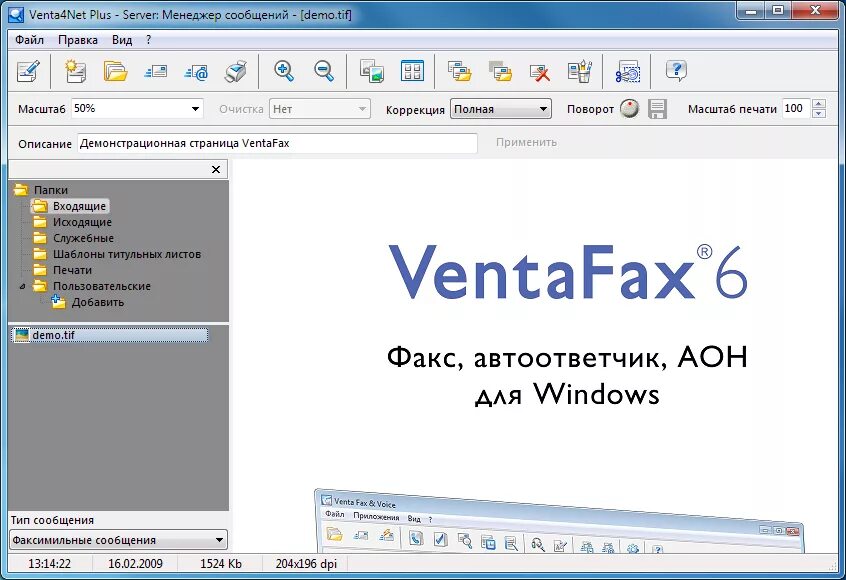Viewport: 846px width, 580px height.
Task: Close the folder panel with the X
Action: pyautogui.click(x=216, y=169)
